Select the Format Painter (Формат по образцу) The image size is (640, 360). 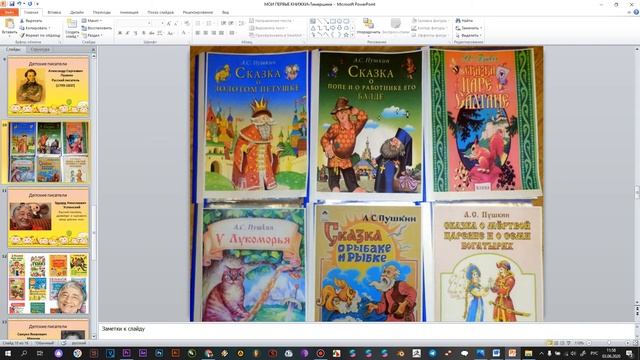tap(40, 36)
